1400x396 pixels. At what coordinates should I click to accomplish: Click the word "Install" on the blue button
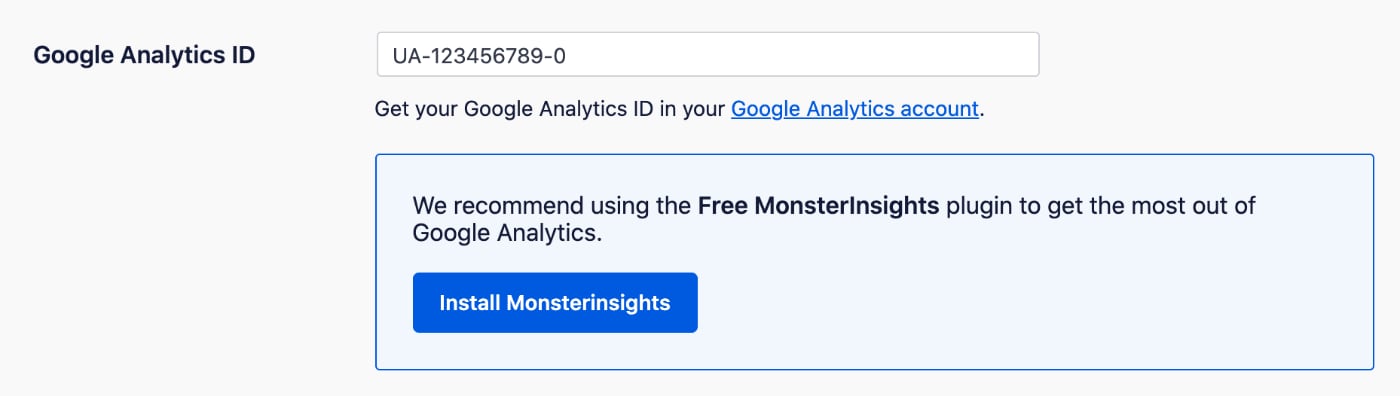point(470,302)
